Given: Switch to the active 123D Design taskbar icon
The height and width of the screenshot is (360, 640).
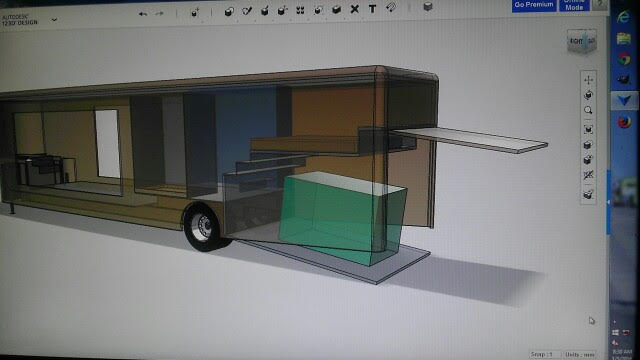Looking at the screenshot, I should point(624,100).
